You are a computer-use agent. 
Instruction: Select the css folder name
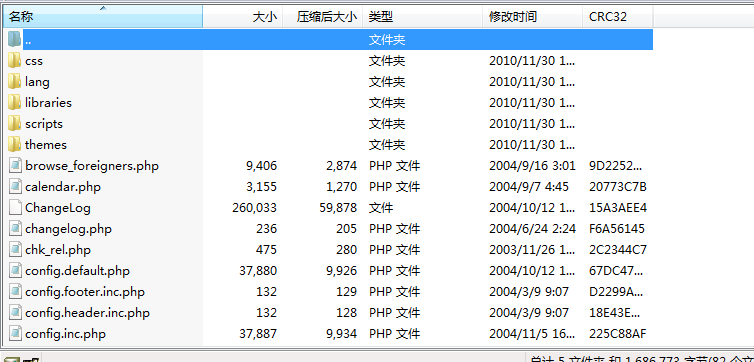[x=34, y=61]
